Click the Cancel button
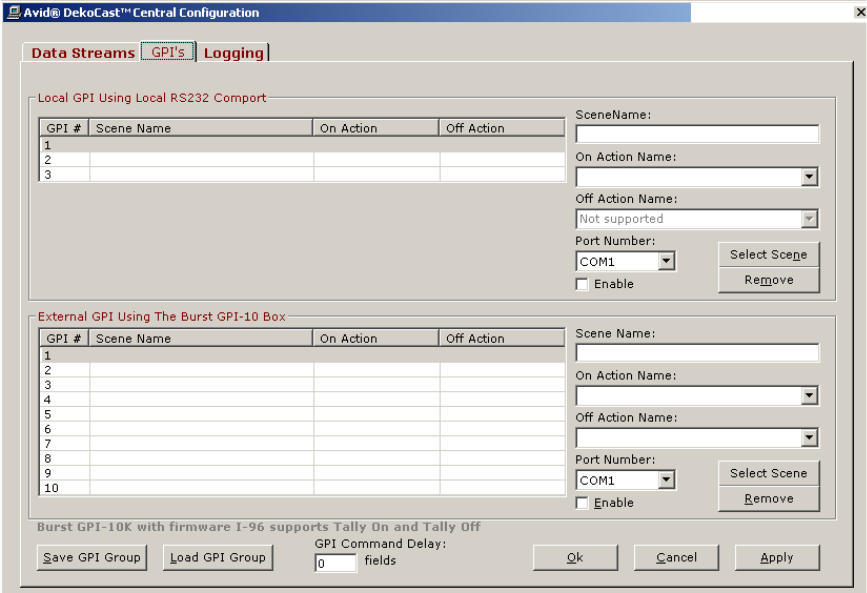Viewport: 867px width, 593px height. (x=676, y=558)
